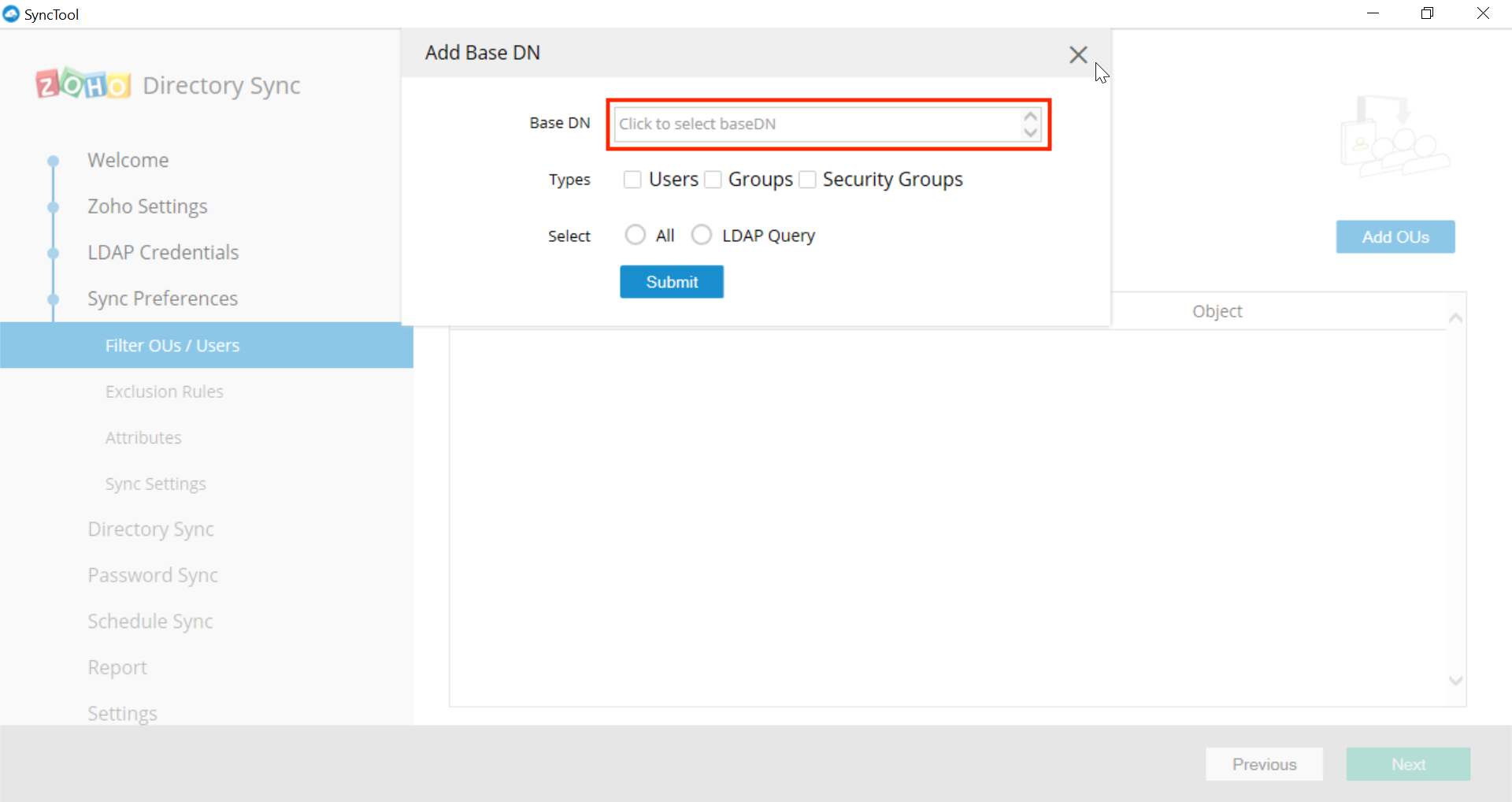The width and height of the screenshot is (1512, 802).
Task: Select the LDAP Query radio button
Action: pos(702,234)
